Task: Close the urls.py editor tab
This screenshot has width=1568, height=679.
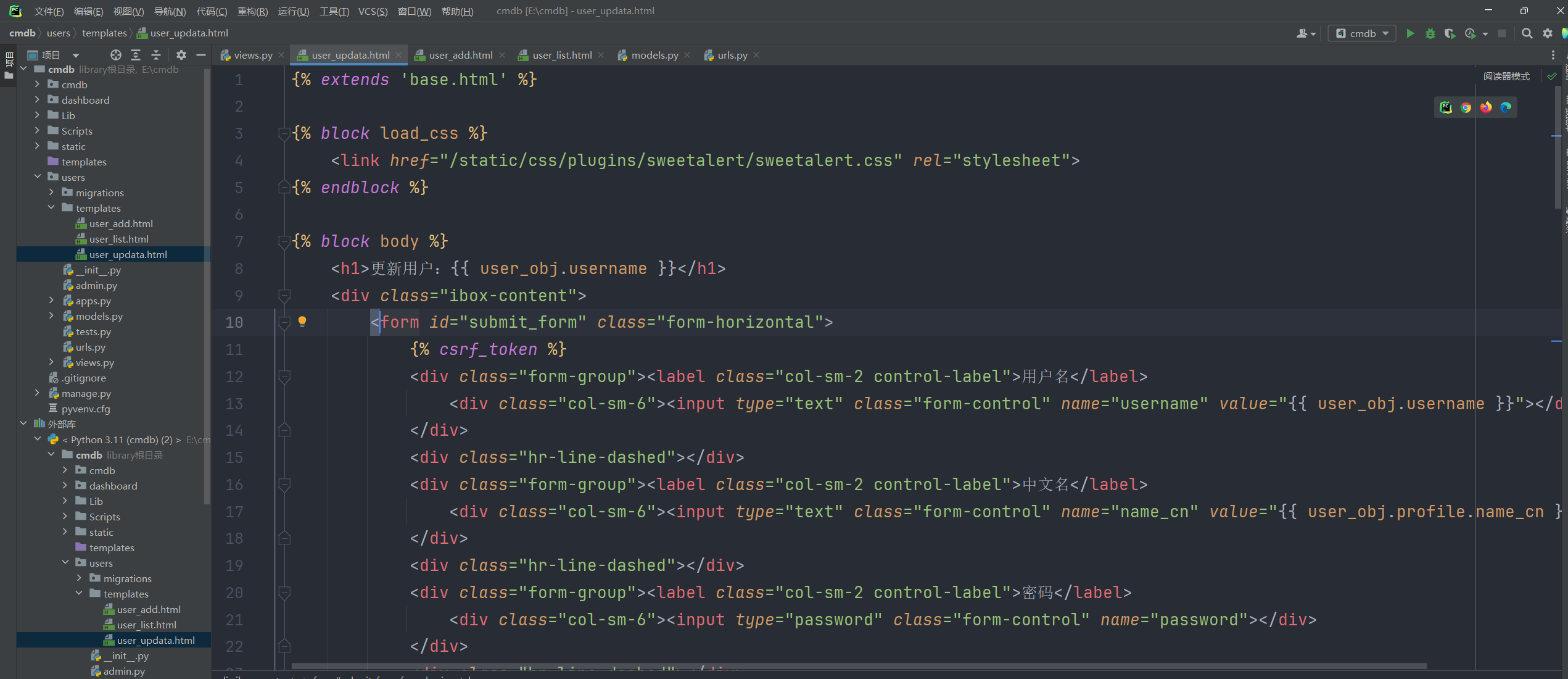Action: (756, 55)
